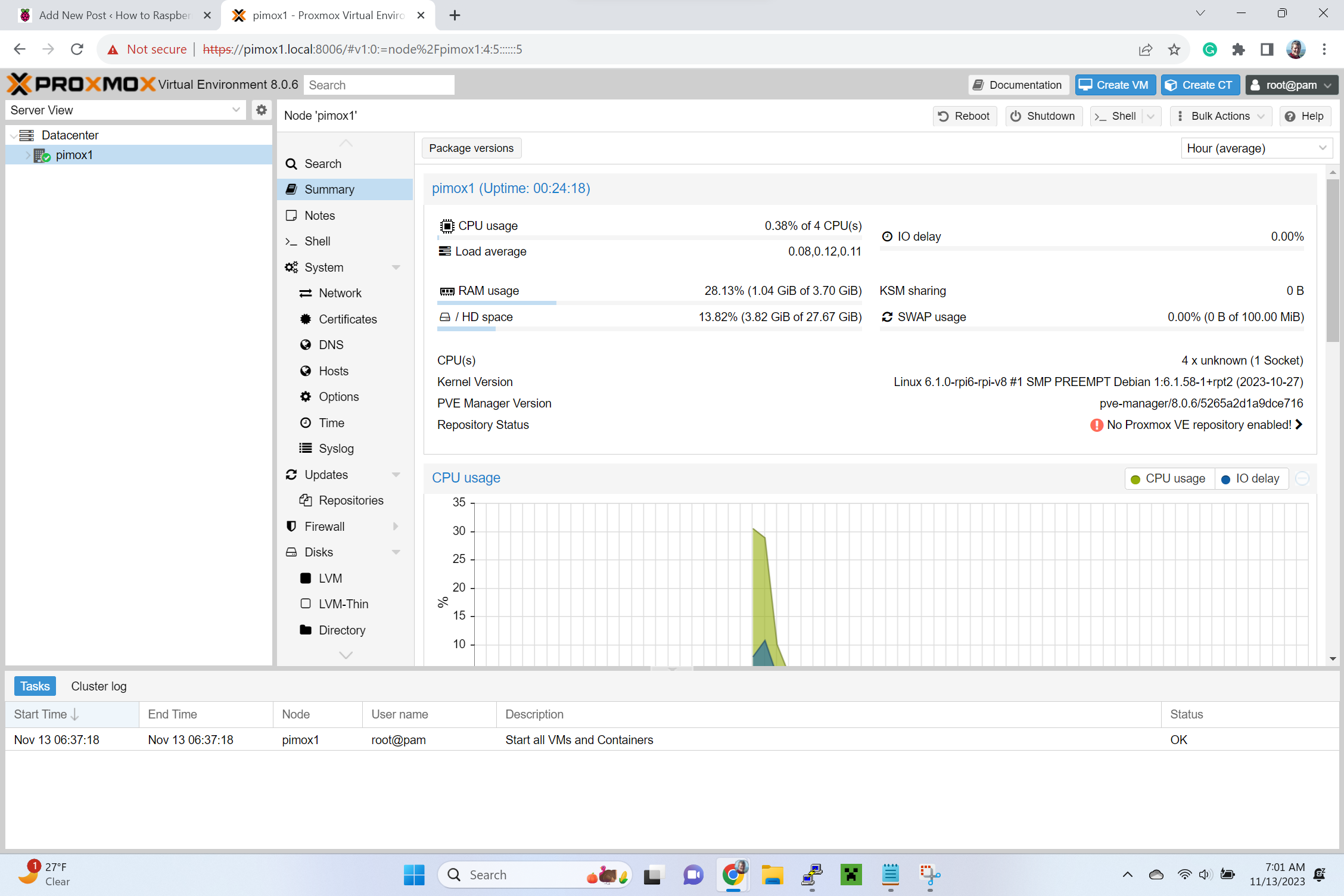Open the Repositories page
Viewport: 1344px width, 896px height.
(x=350, y=500)
